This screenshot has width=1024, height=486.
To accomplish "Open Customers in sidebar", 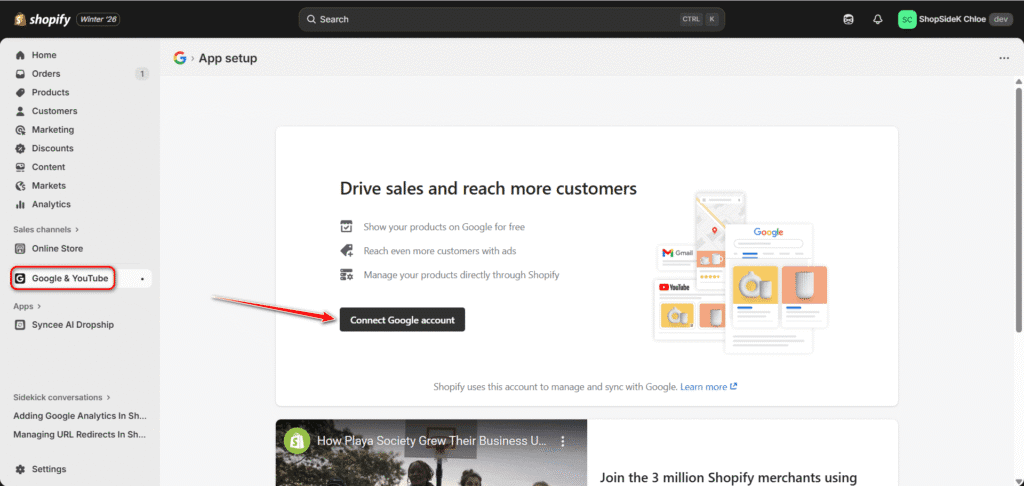I will 54,111.
